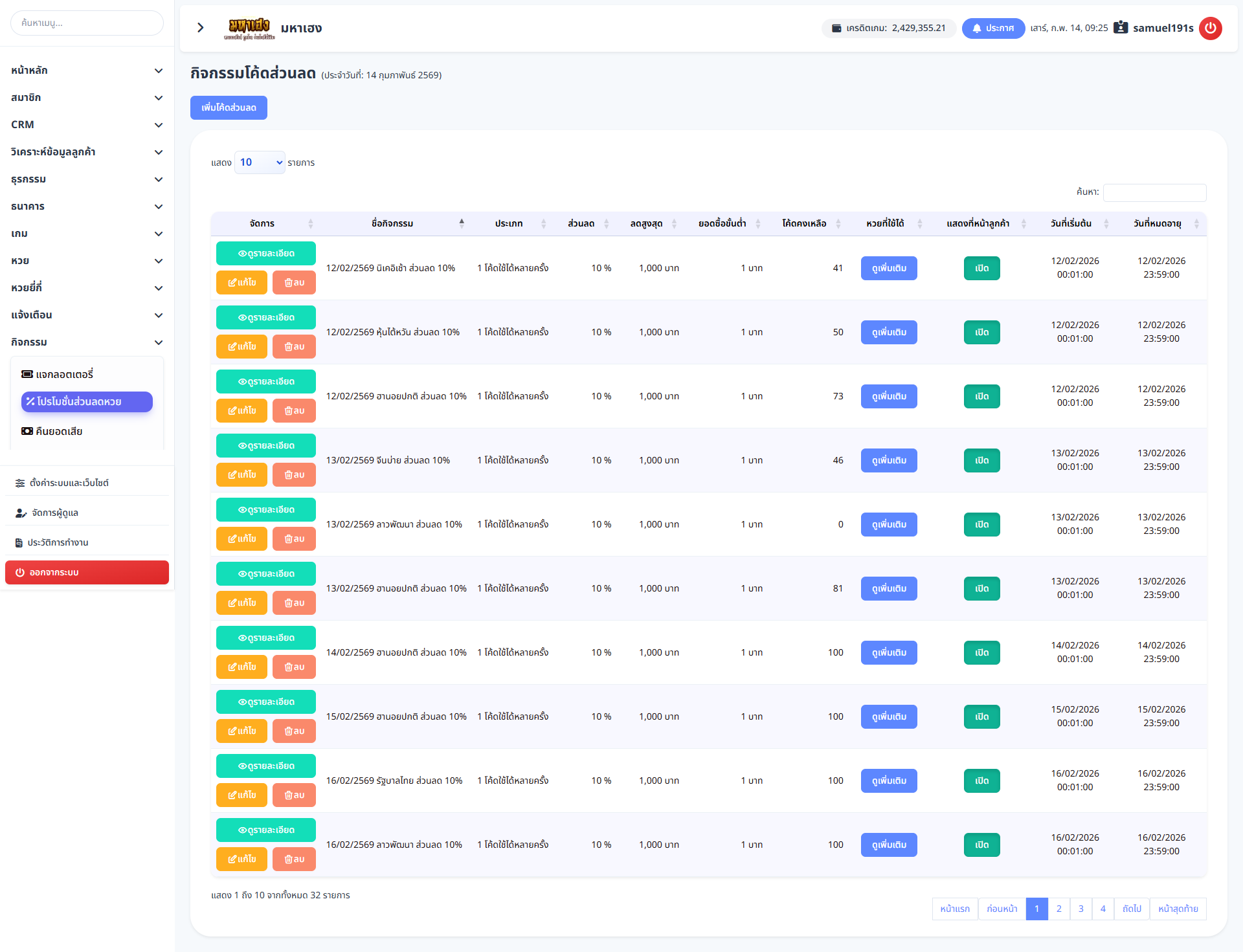Open the rows-per-page dropdown showing 10
The image size is (1243, 952).
coord(260,162)
